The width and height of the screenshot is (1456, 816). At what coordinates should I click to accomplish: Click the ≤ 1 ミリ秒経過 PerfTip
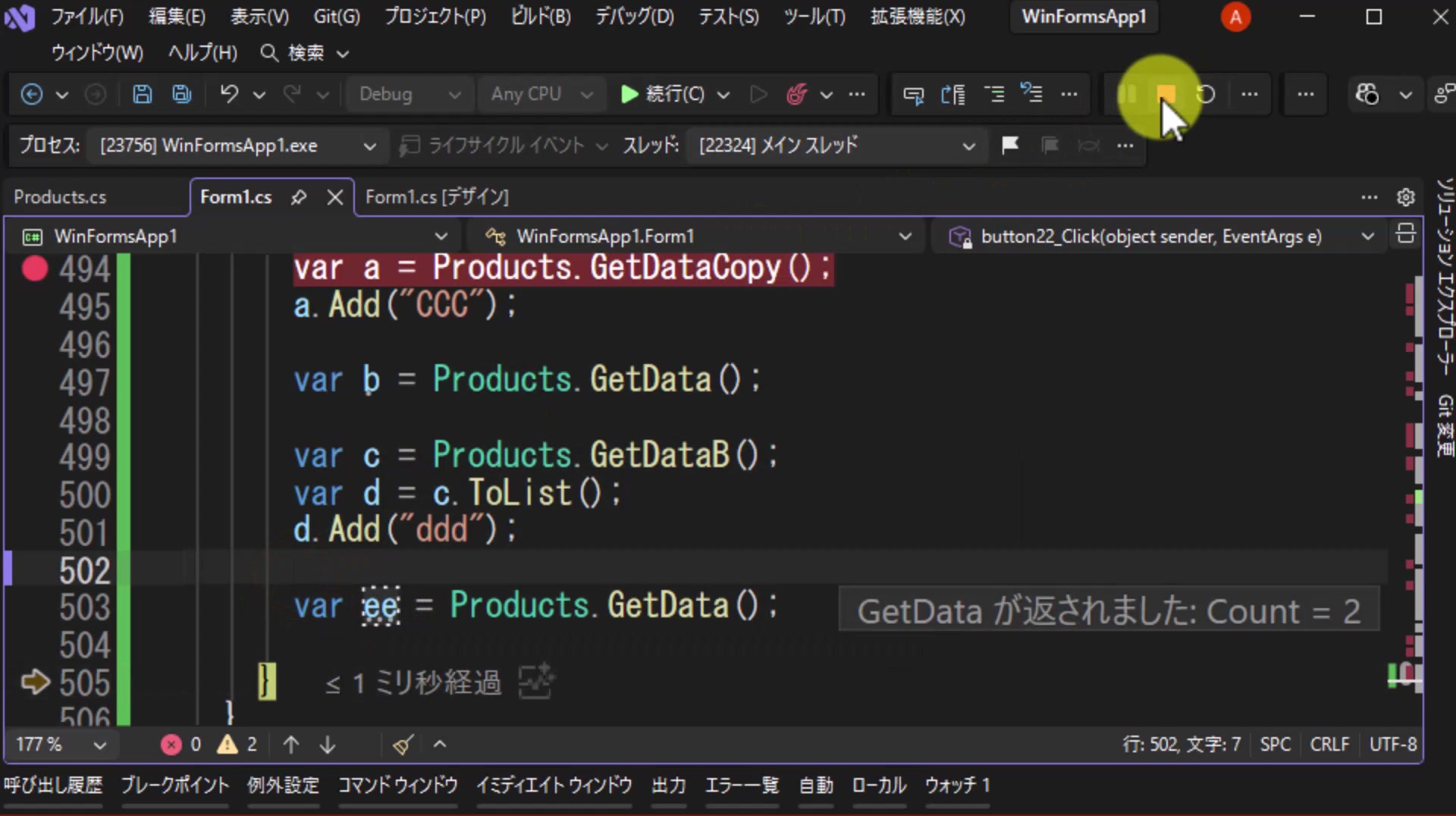point(413,683)
